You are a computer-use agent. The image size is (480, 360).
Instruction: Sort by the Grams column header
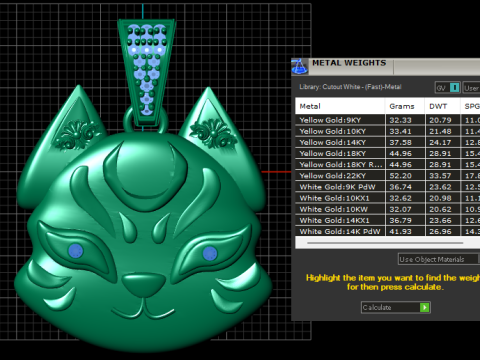[405, 106]
